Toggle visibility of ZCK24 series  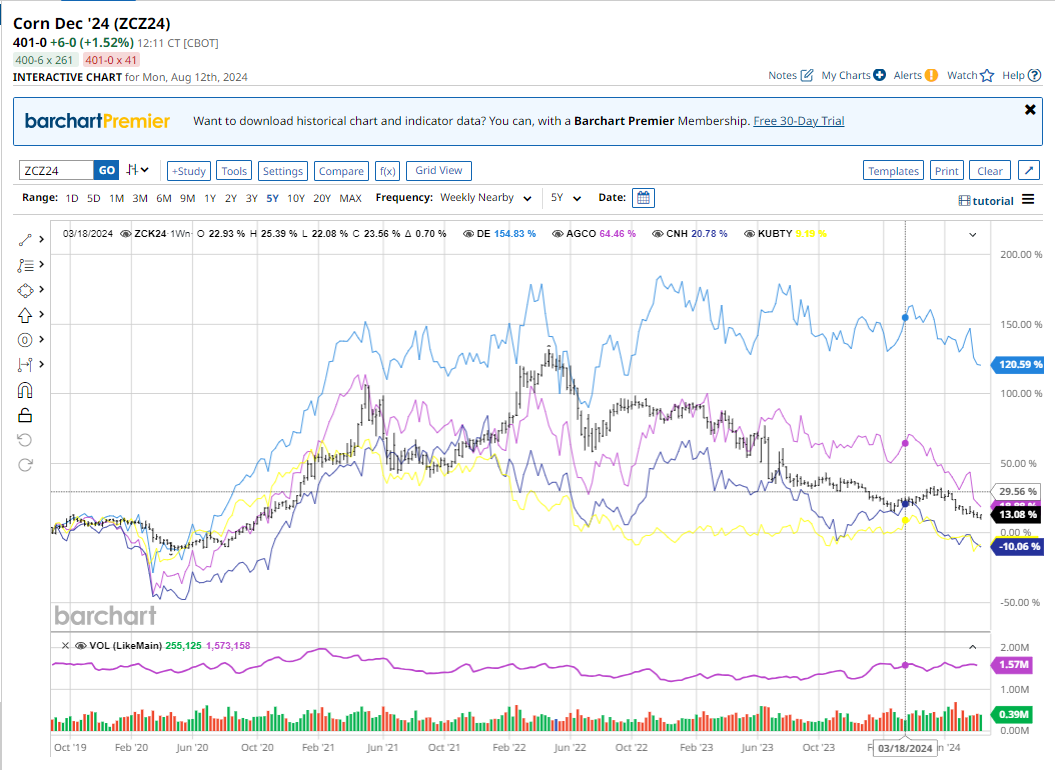coord(125,234)
